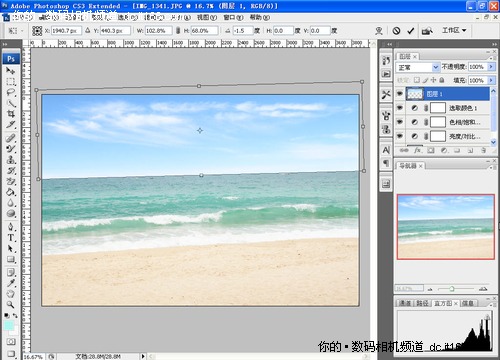Open the 视图(V) menu

207,17
